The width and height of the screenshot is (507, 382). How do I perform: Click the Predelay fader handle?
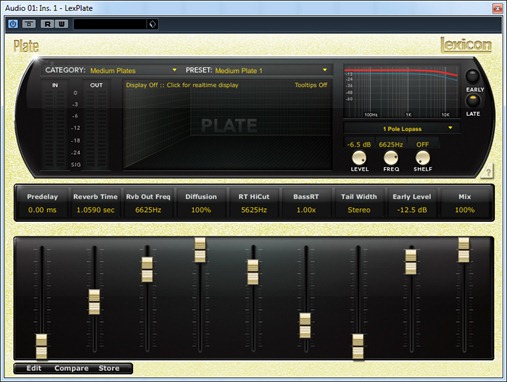[41, 347]
